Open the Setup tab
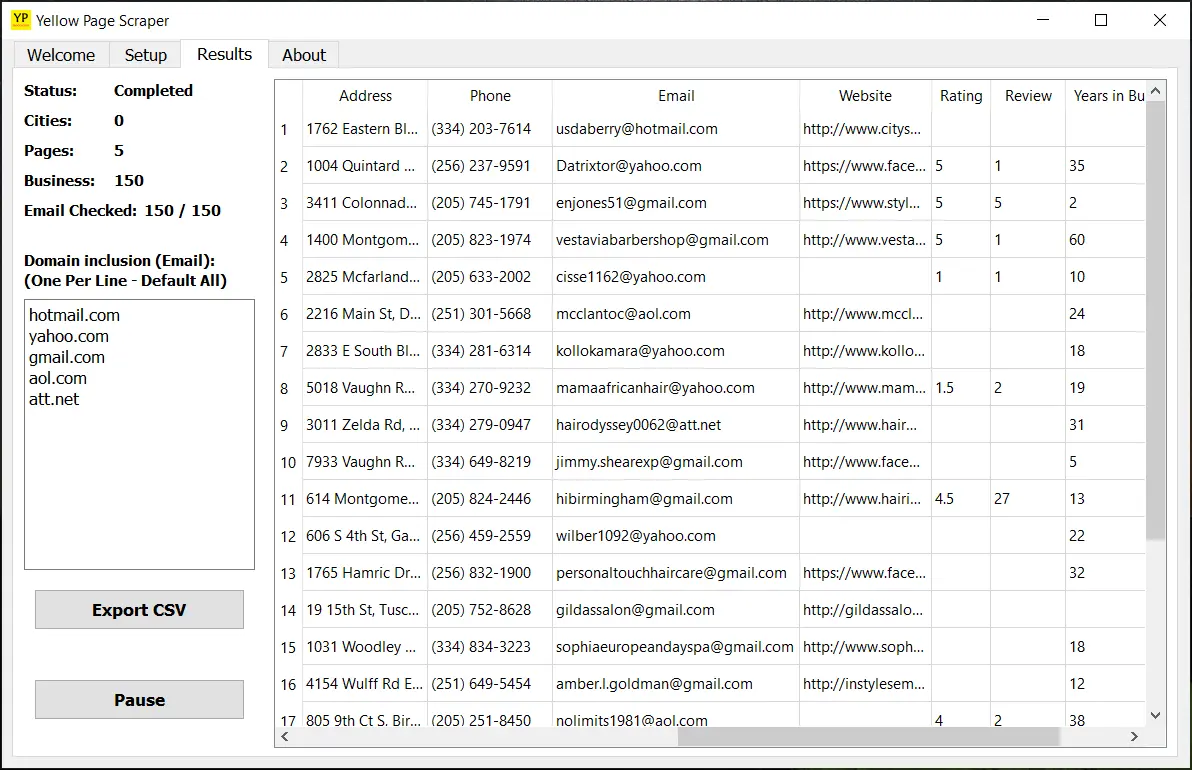Image resolution: width=1192 pixels, height=770 pixels. click(x=145, y=55)
